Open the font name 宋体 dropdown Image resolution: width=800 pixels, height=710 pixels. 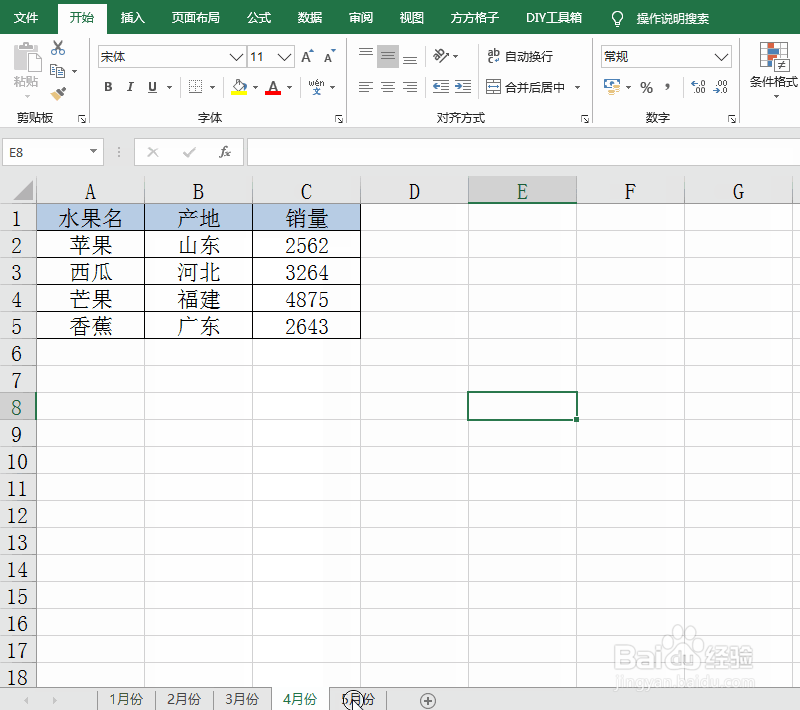(x=236, y=57)
